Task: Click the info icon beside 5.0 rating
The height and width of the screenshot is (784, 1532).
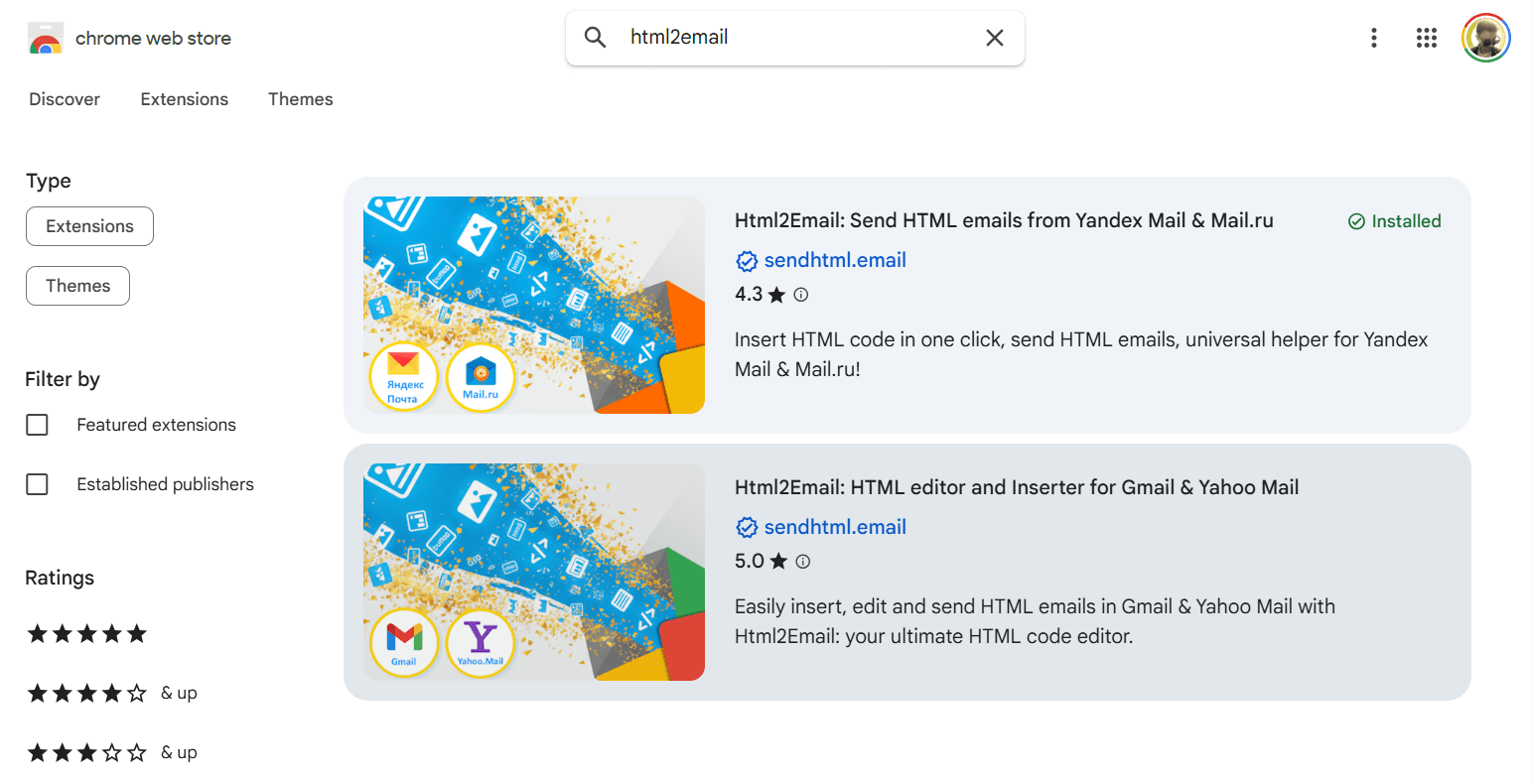Action: click(x=800, y=561)
